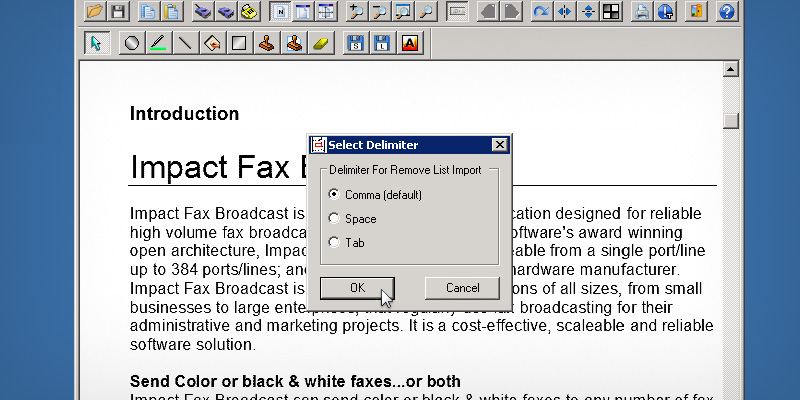Screen dimensions: 800x400
Task: Pick the diagonal line drawing tool
Action: pyautogui.click(x=184, y=43)
